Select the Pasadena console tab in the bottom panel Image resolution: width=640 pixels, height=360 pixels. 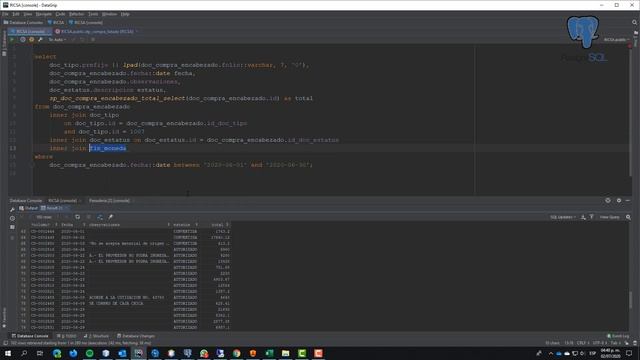pos(109,200)
